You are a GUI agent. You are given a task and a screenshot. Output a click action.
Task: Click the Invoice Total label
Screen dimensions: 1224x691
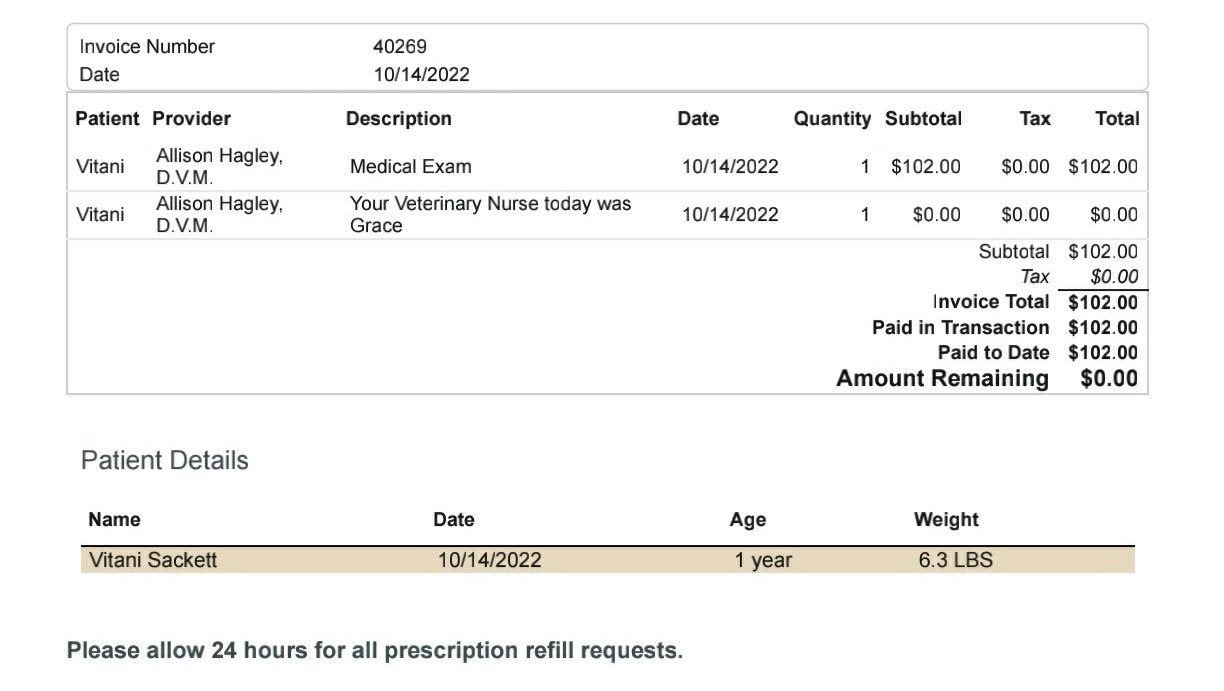[x=991, y=302]
